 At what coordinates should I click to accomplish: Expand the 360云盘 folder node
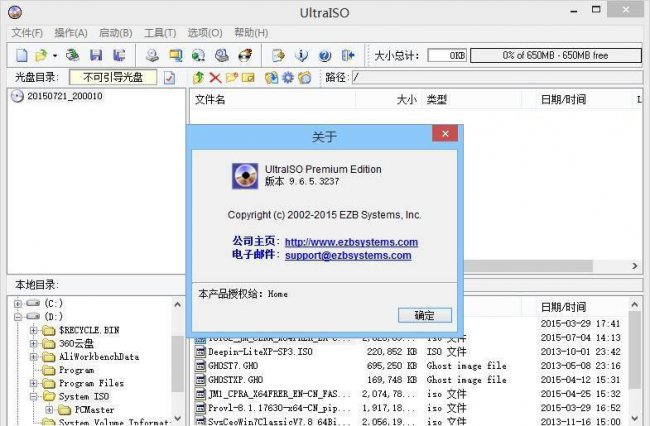34,344
